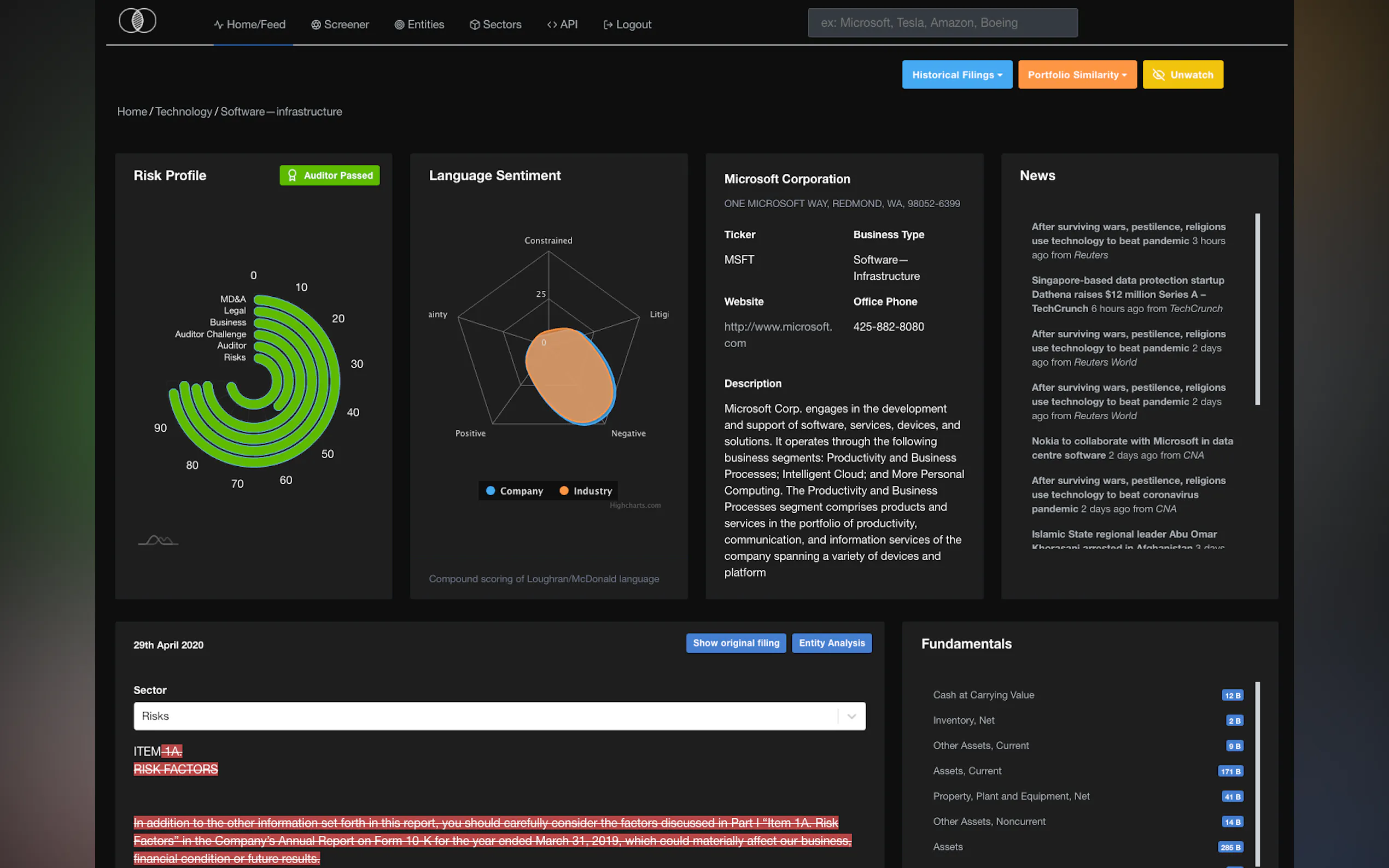Click the Auditor Challenge chart label
Image resolution: width=1389 pixels, height=868 pixels.
(210, 334)
